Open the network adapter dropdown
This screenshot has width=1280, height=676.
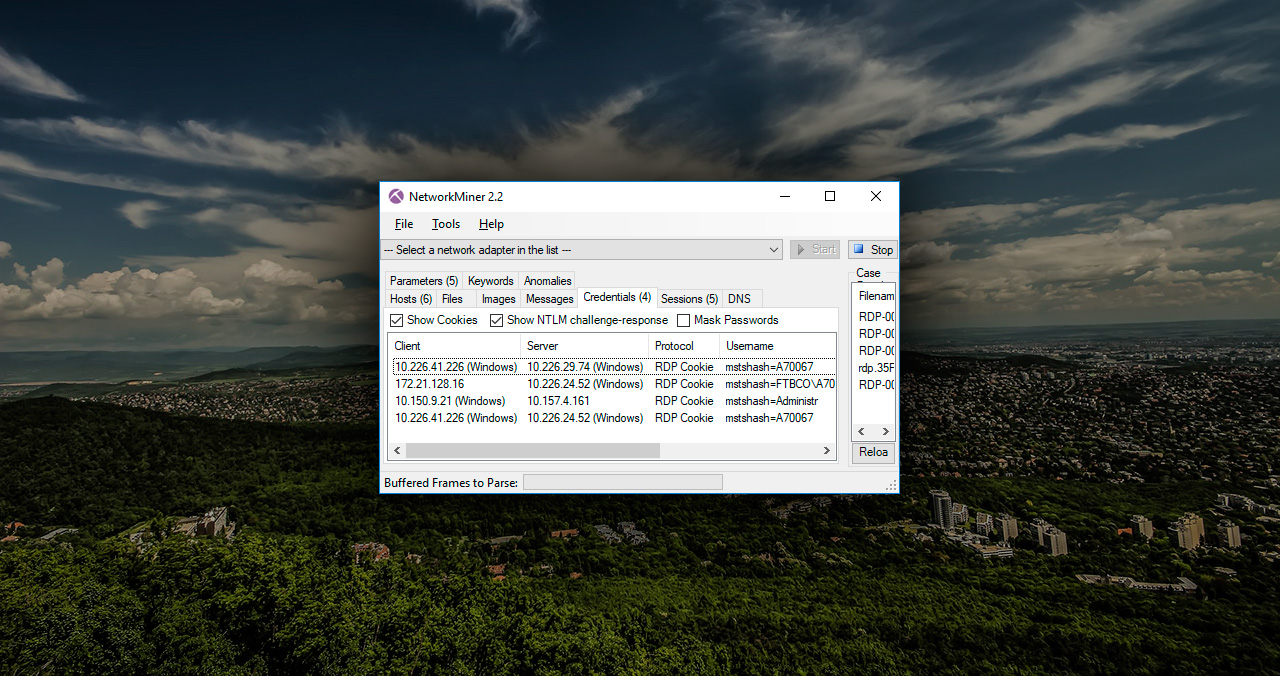coord(774,249)
